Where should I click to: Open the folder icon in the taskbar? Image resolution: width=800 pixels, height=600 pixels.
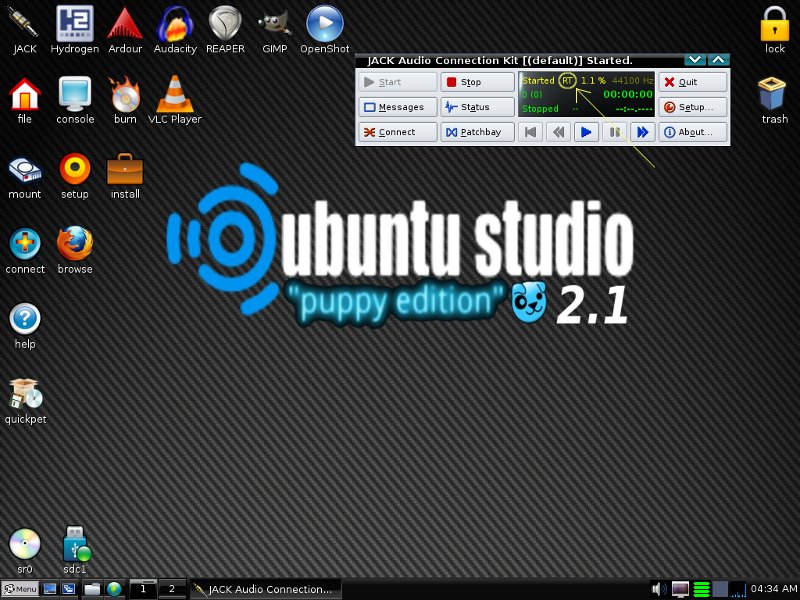click(92, 589)
